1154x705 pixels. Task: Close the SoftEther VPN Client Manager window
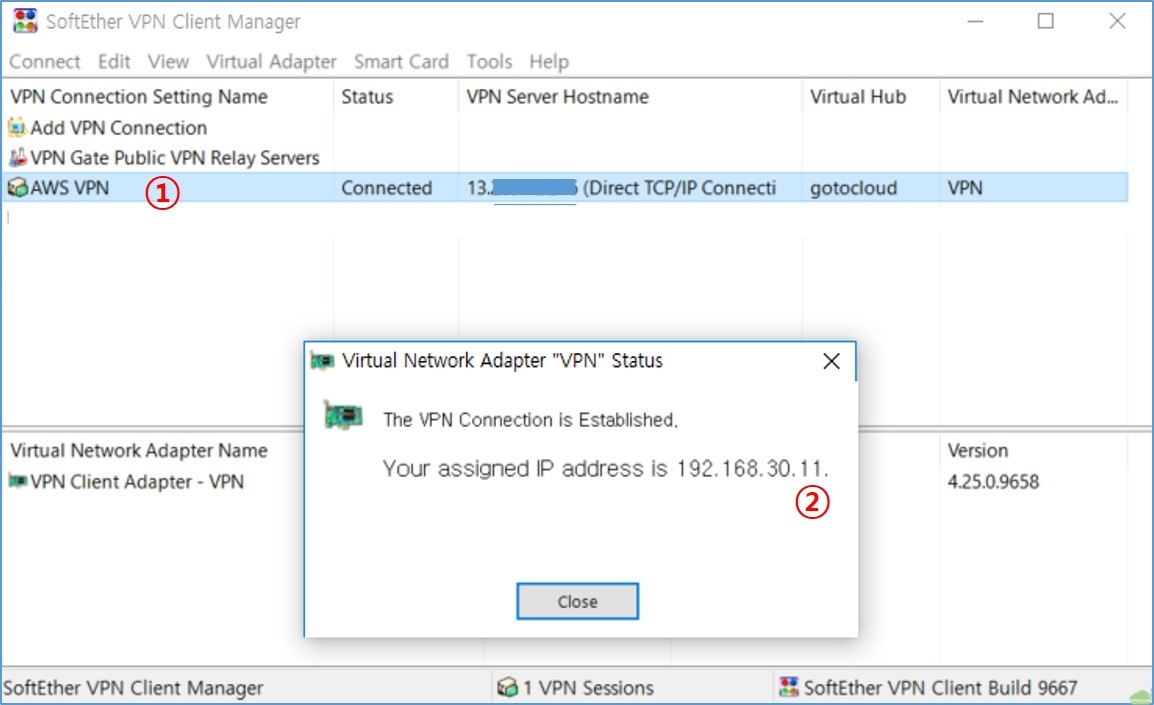[x=1117, y=21]
